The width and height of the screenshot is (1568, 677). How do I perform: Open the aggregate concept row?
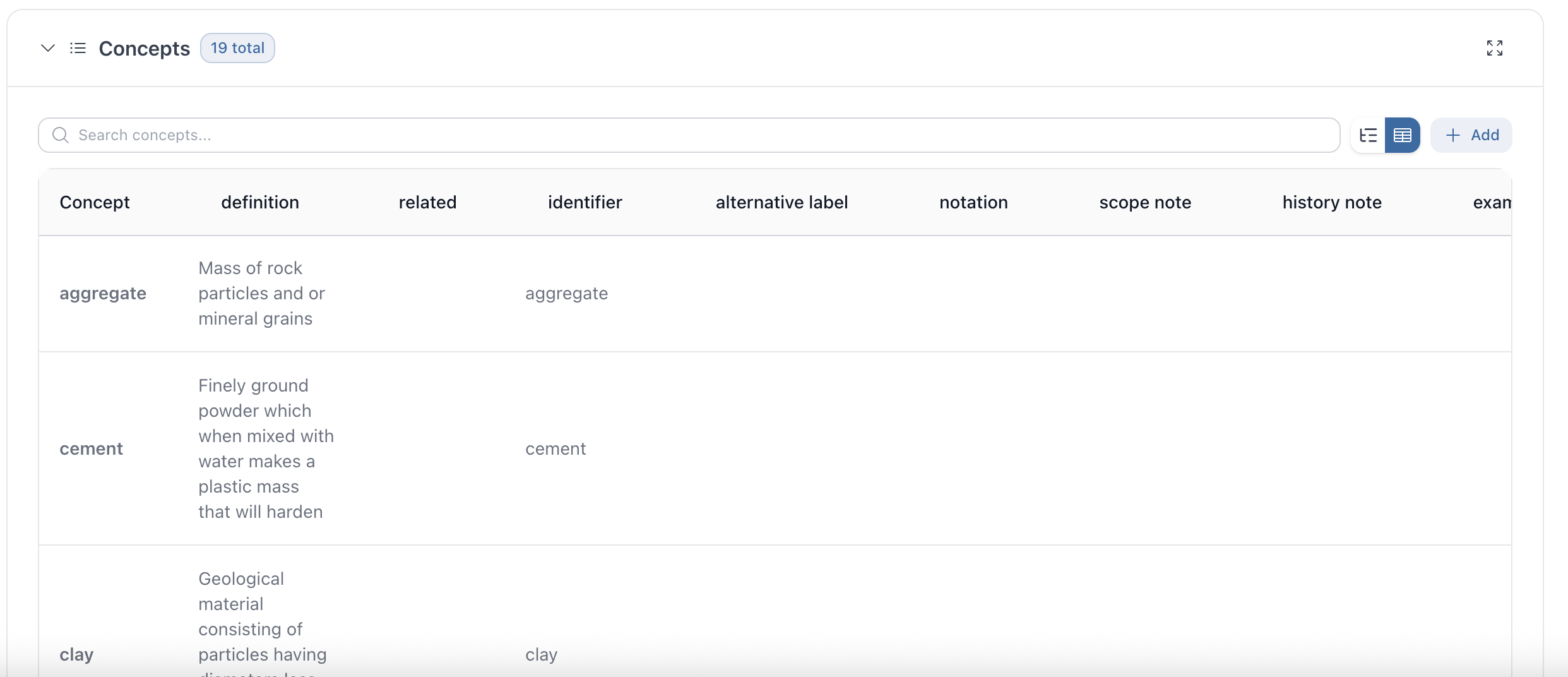coord(103,294)
